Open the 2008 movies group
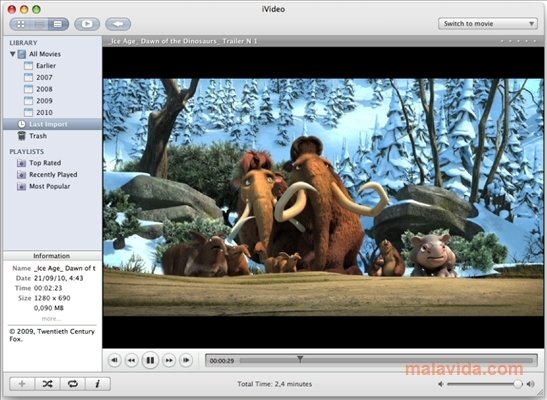This screenshot has height=400, width=547. pos(44,89)
